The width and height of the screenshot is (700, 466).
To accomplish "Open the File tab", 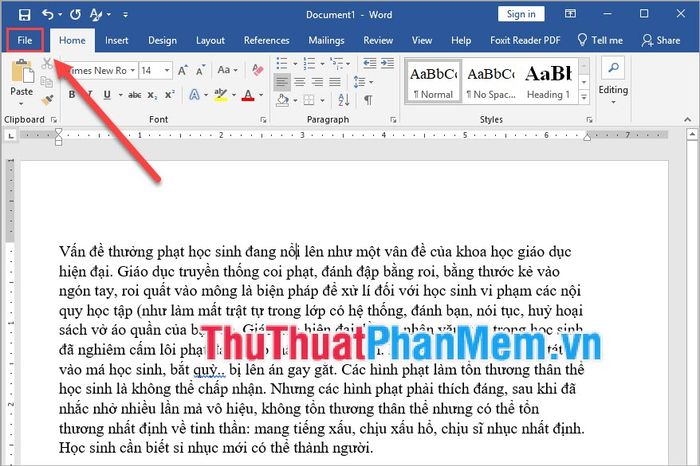I will [24, 40].
